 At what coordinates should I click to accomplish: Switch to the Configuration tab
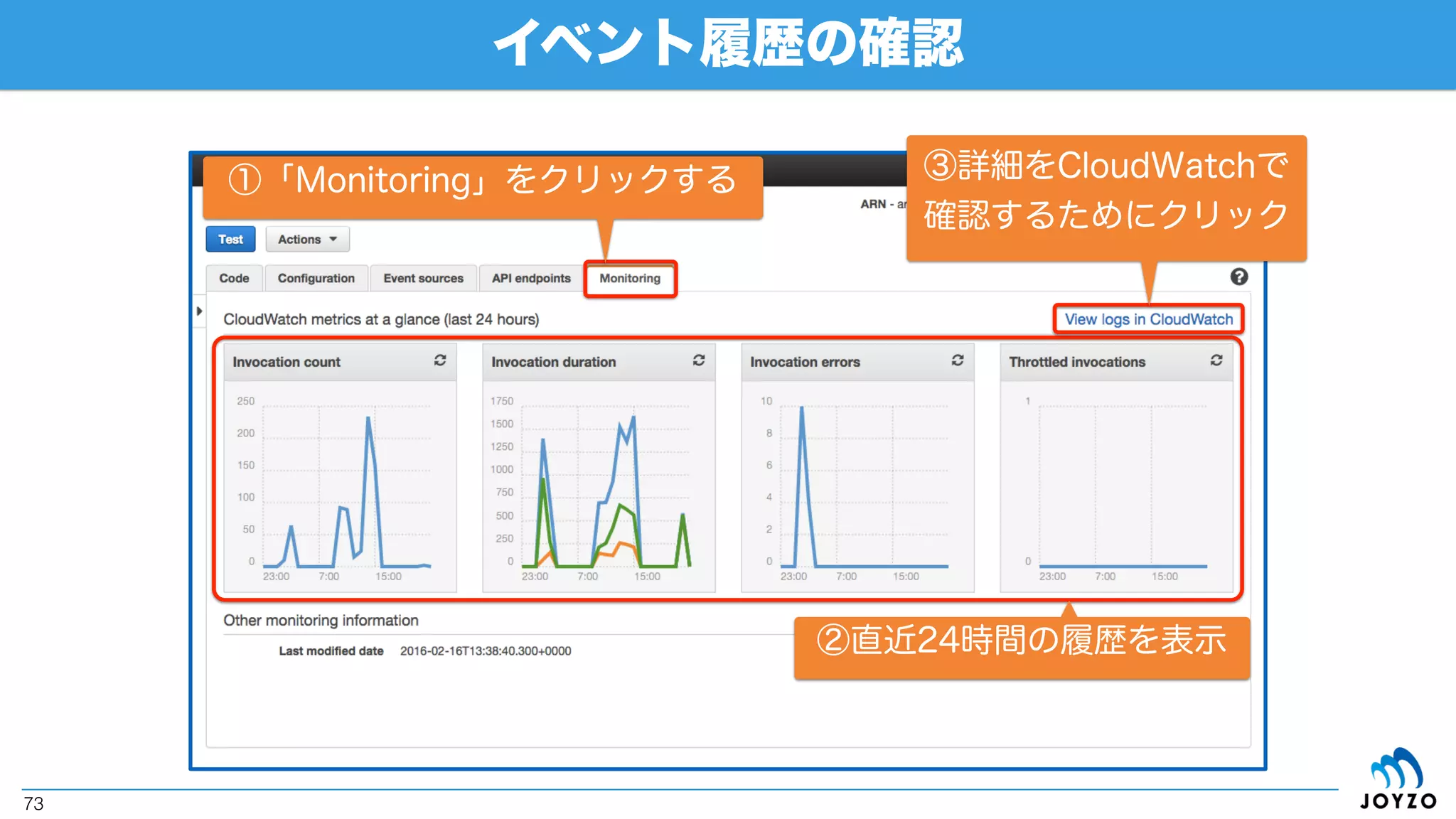pyautogui.click(x=316, y=278)
